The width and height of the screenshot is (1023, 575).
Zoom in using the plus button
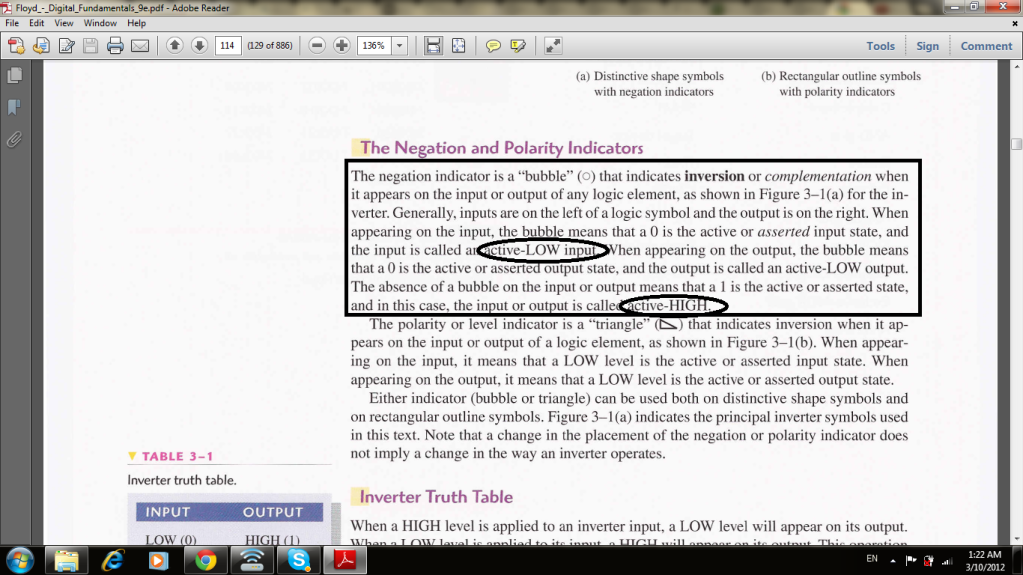pyautogui.click(x=342, y=45)
